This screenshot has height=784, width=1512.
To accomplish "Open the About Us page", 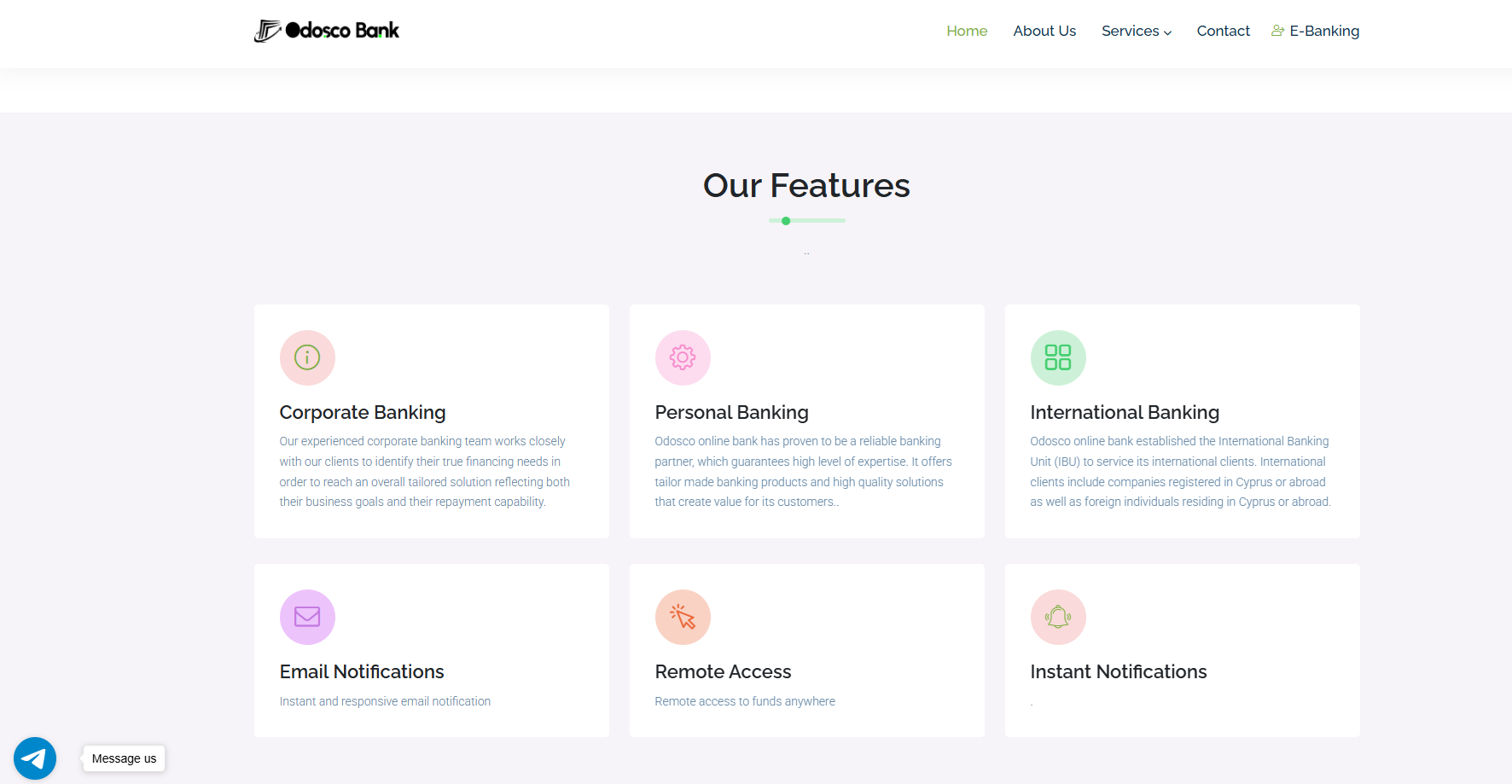I will tap(1044, 31).
